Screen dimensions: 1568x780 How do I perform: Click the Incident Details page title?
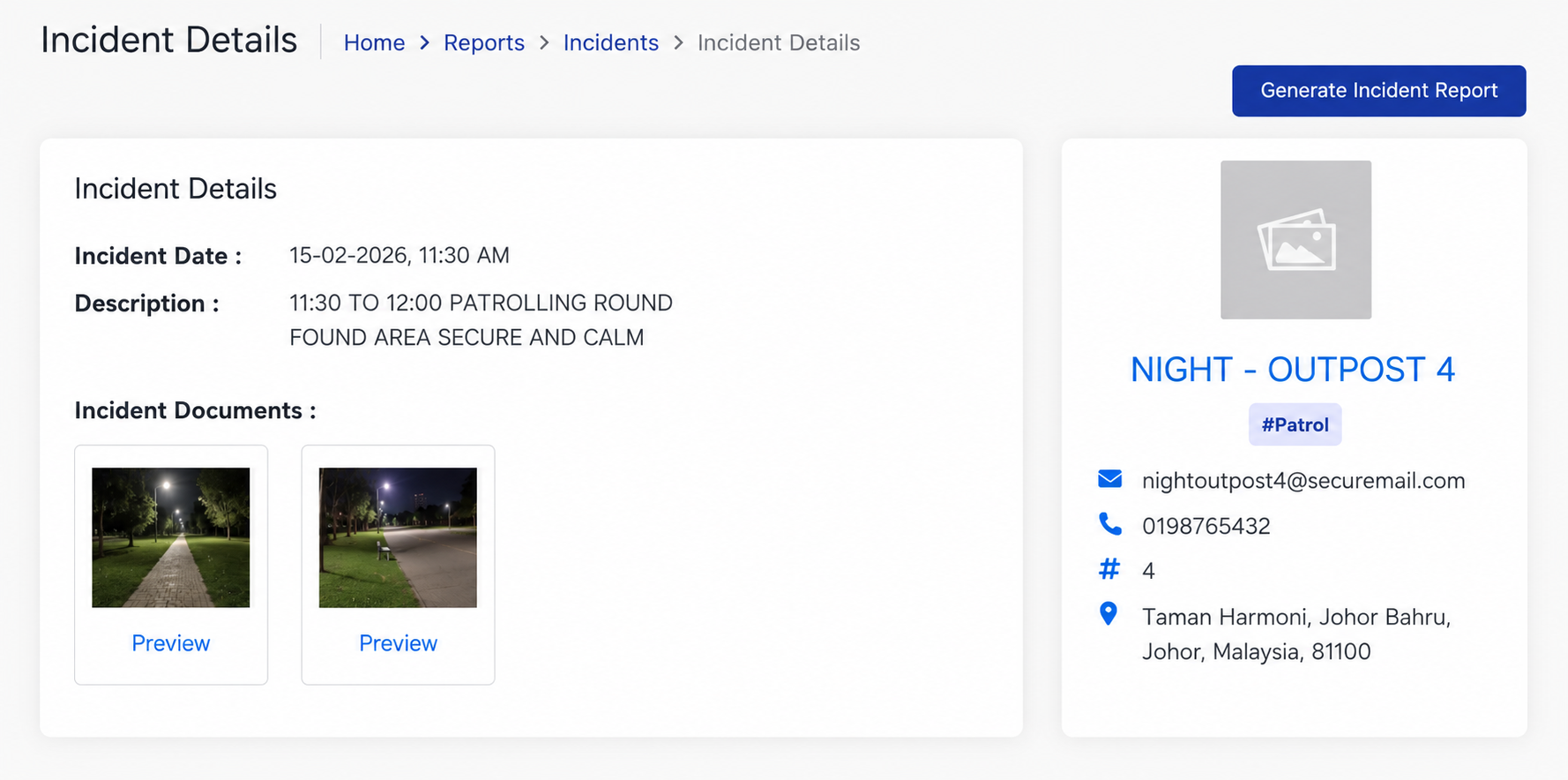pyautogui.click(x=169, y=41)
